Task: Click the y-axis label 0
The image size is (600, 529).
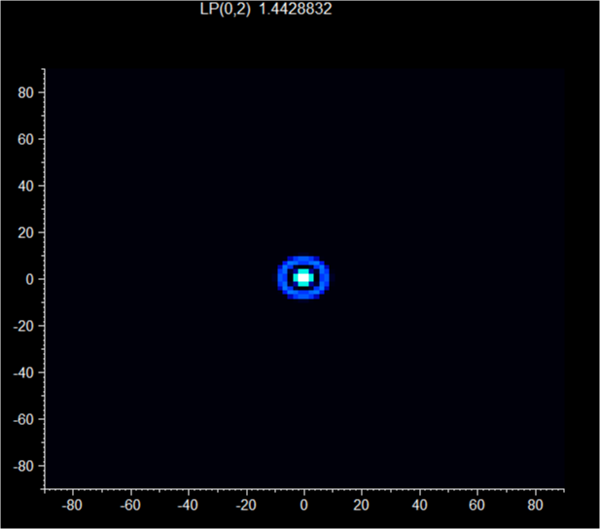Action: [x=29, y=279]
